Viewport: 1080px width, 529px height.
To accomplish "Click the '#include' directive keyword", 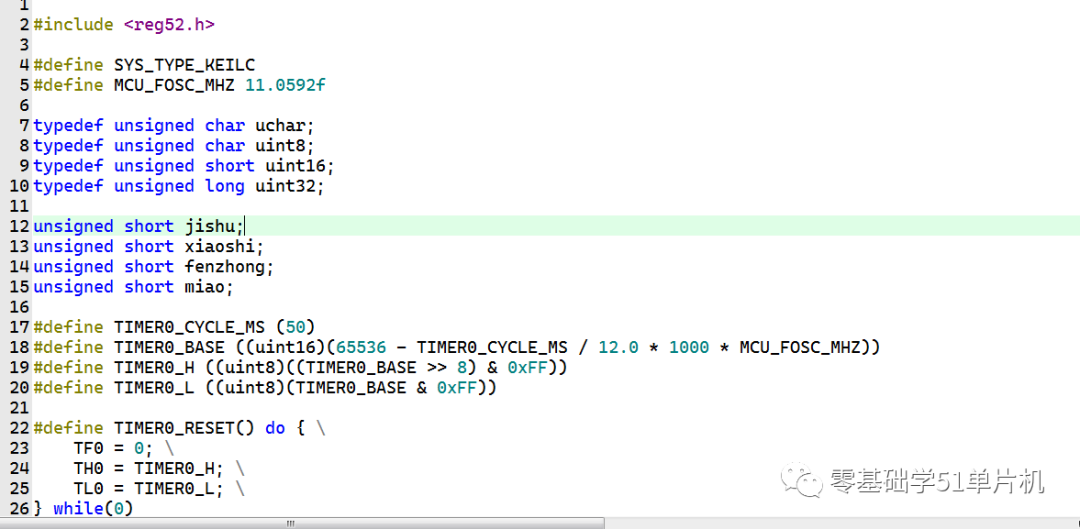I will 73,25.
